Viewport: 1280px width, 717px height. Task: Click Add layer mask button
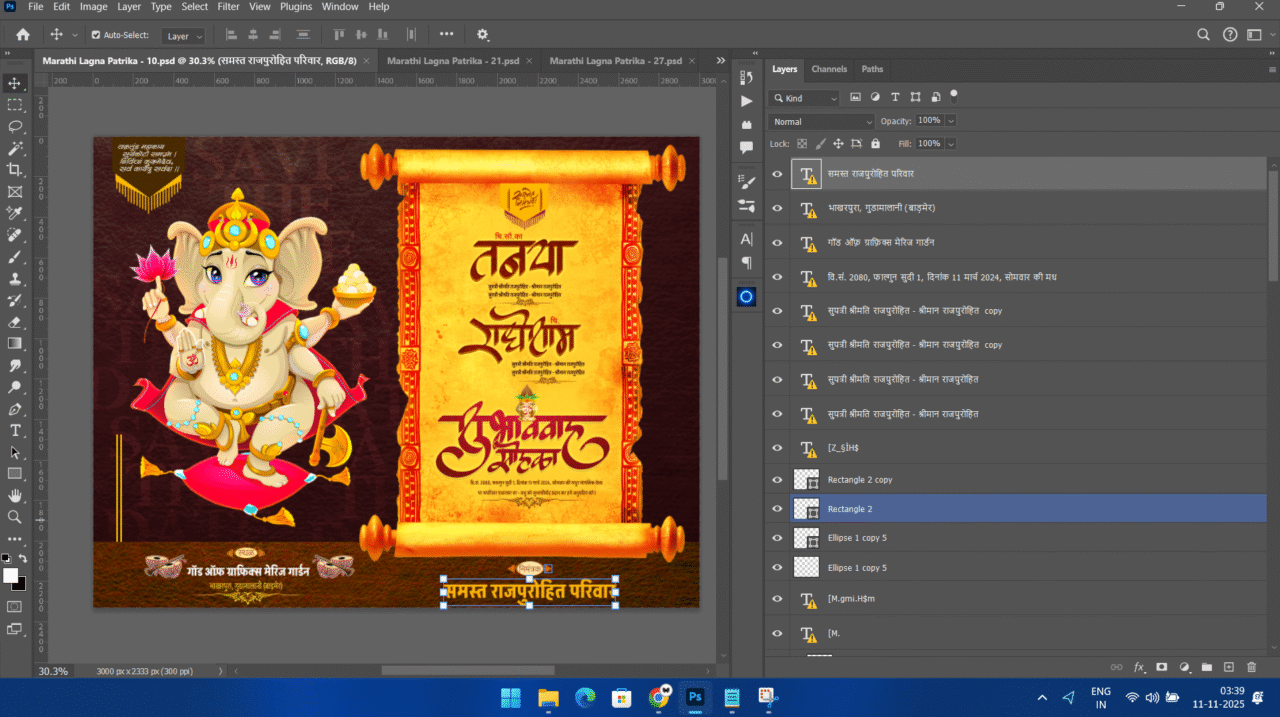(x=1160, y=667)
